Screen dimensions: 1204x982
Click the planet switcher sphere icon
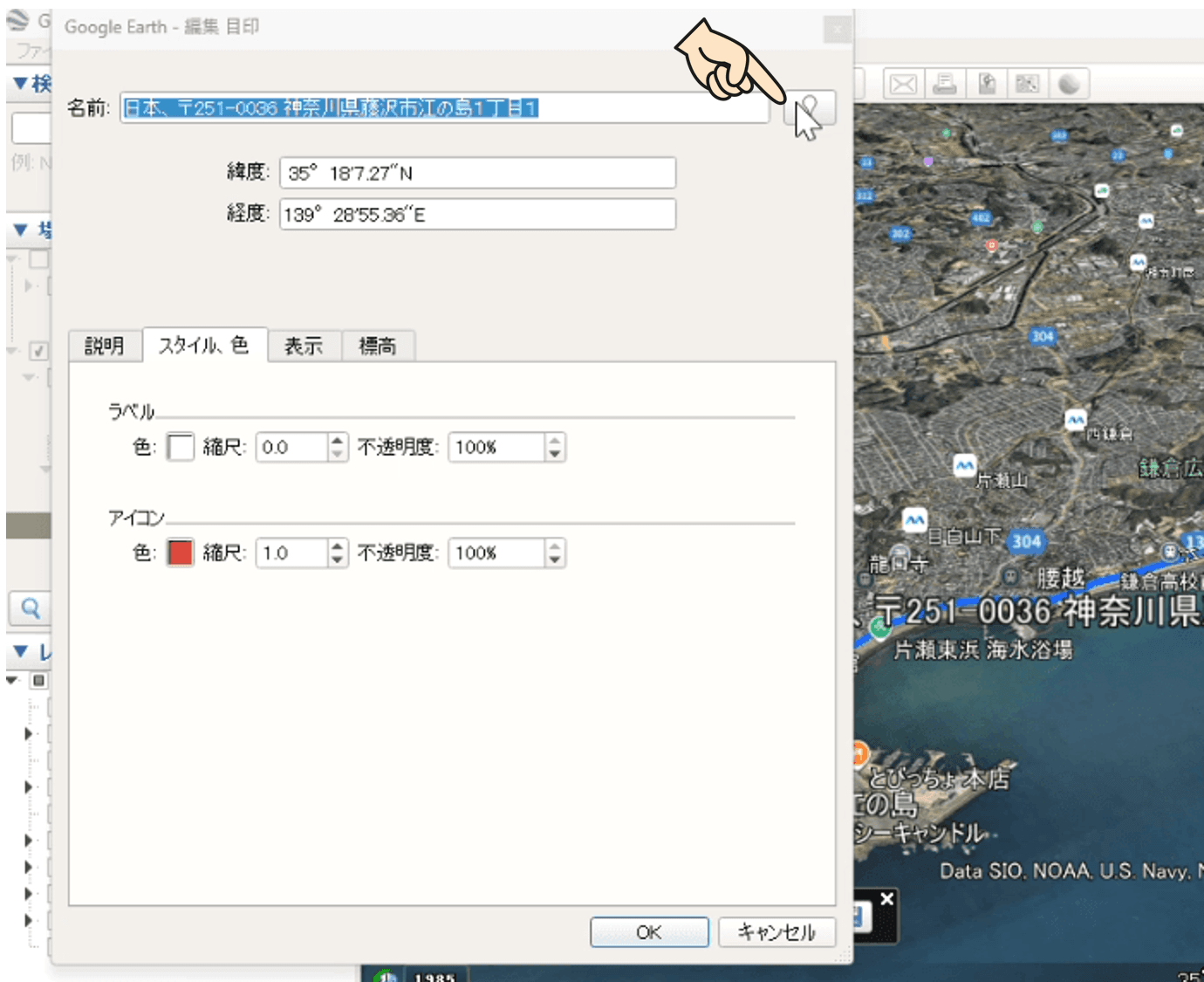coord(1069,85)
